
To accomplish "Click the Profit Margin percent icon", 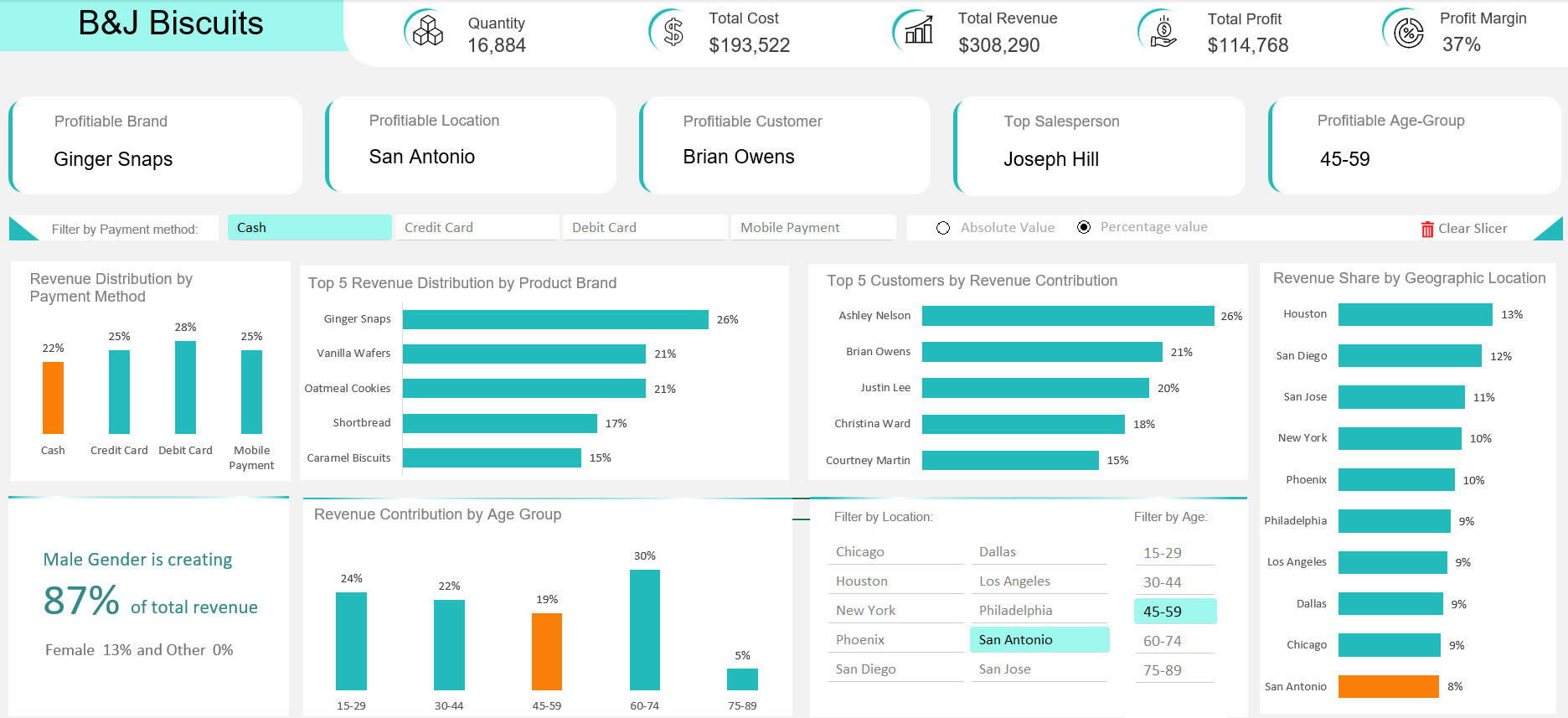I will (x=1408, y=33).
